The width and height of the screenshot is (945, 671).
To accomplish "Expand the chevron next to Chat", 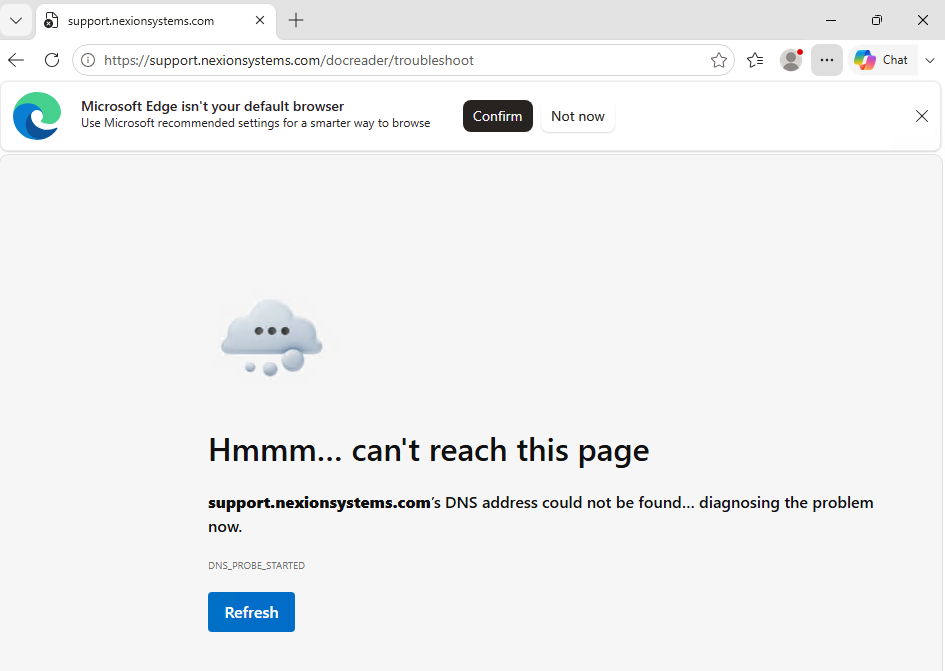I will pos(930,60).
